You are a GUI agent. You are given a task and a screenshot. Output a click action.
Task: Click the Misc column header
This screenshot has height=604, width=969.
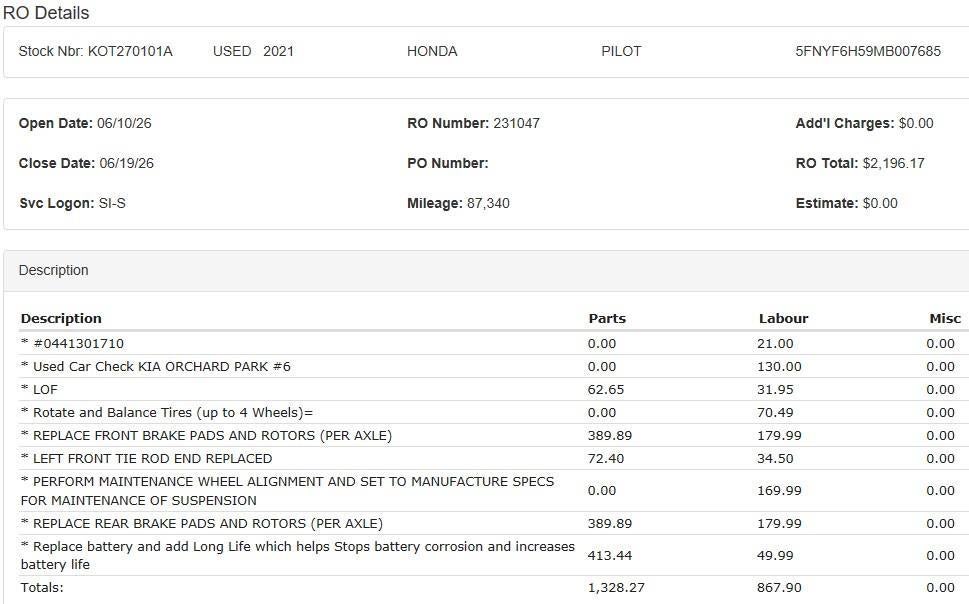pyautogui.click(x=945, y=318)
